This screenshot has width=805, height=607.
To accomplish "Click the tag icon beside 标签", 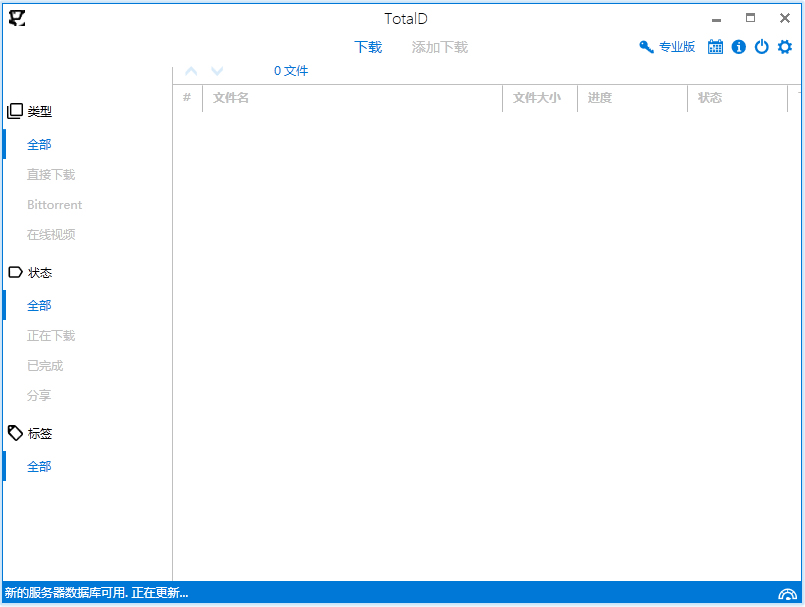I will [14, 432].
